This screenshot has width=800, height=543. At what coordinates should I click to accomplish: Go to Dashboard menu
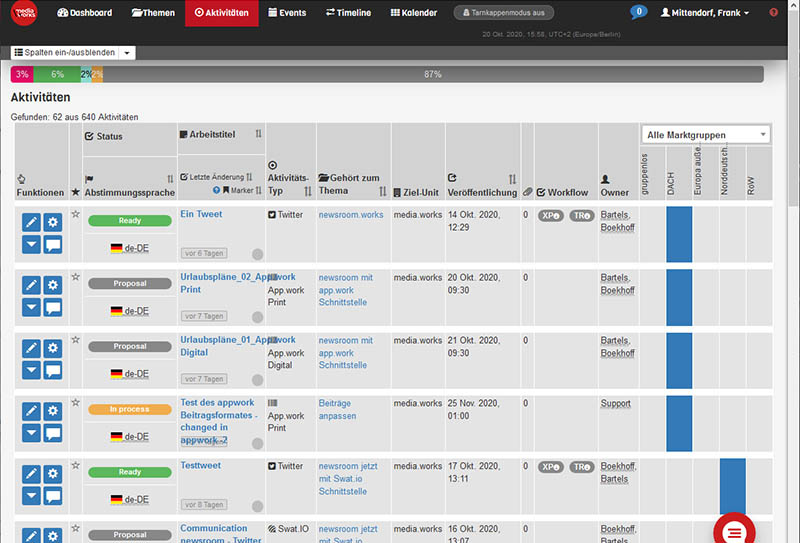coord(85,13)
